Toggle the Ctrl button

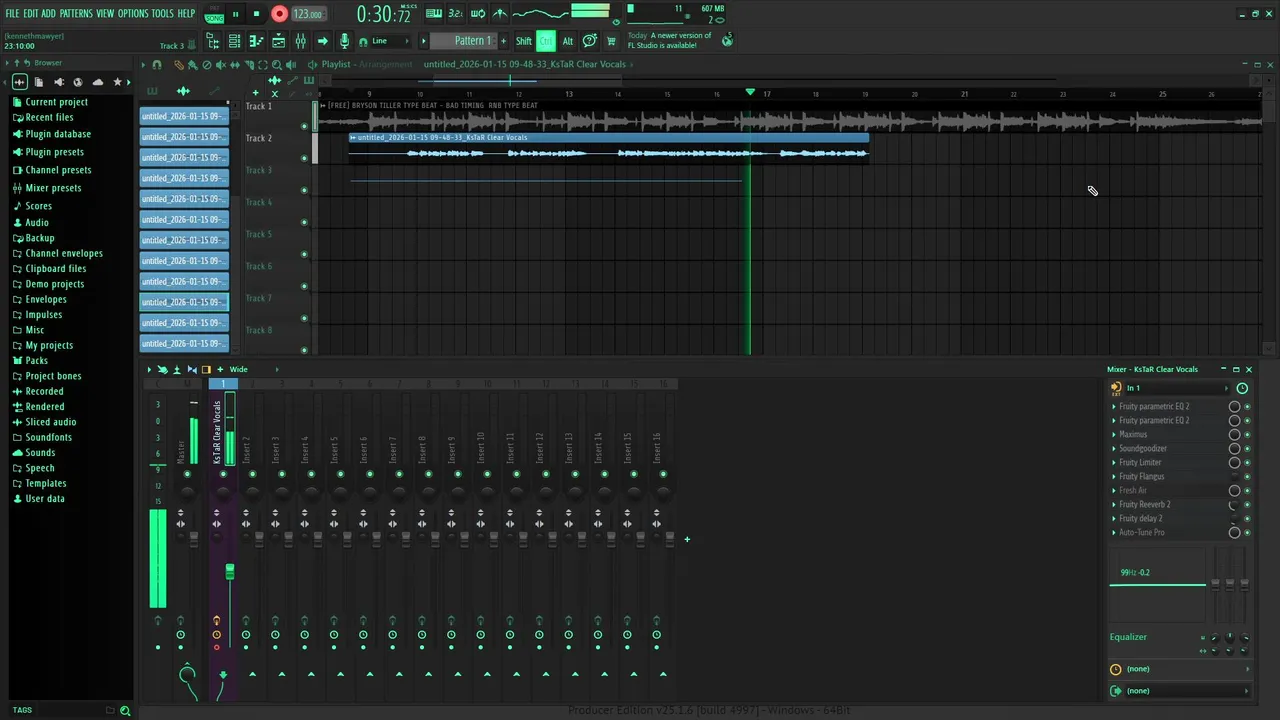(x=546, y=41)
